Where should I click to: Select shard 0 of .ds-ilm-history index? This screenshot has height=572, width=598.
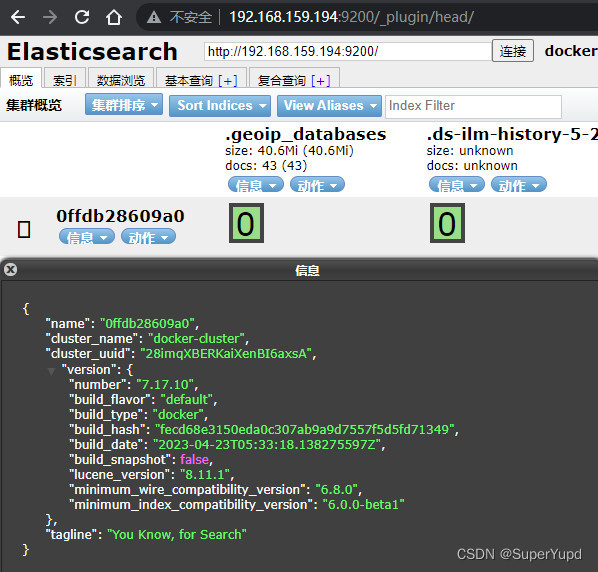tap(447, 223)
